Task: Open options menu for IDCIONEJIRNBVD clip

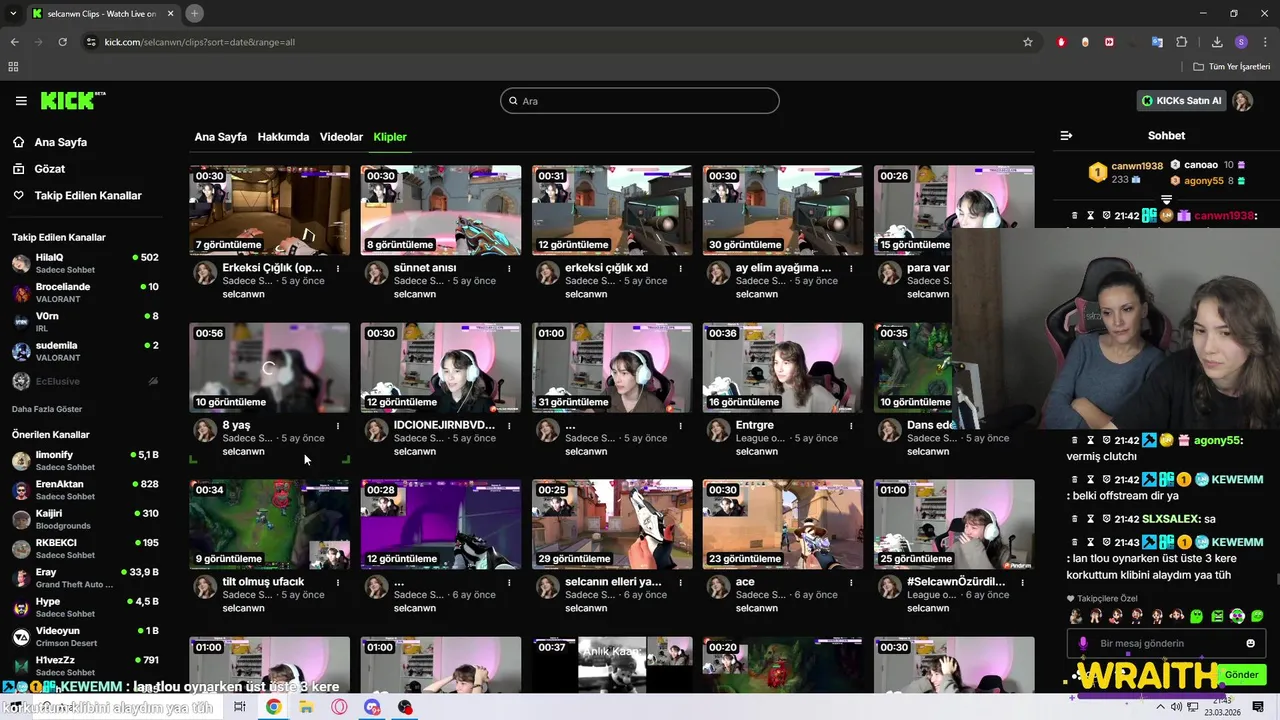Action: point(509,425)
